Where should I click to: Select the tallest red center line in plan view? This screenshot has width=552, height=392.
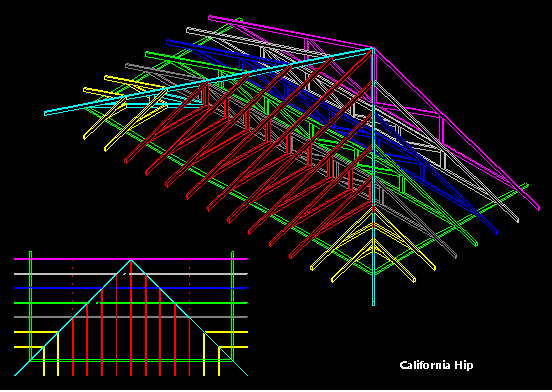(x=131, y=318)
